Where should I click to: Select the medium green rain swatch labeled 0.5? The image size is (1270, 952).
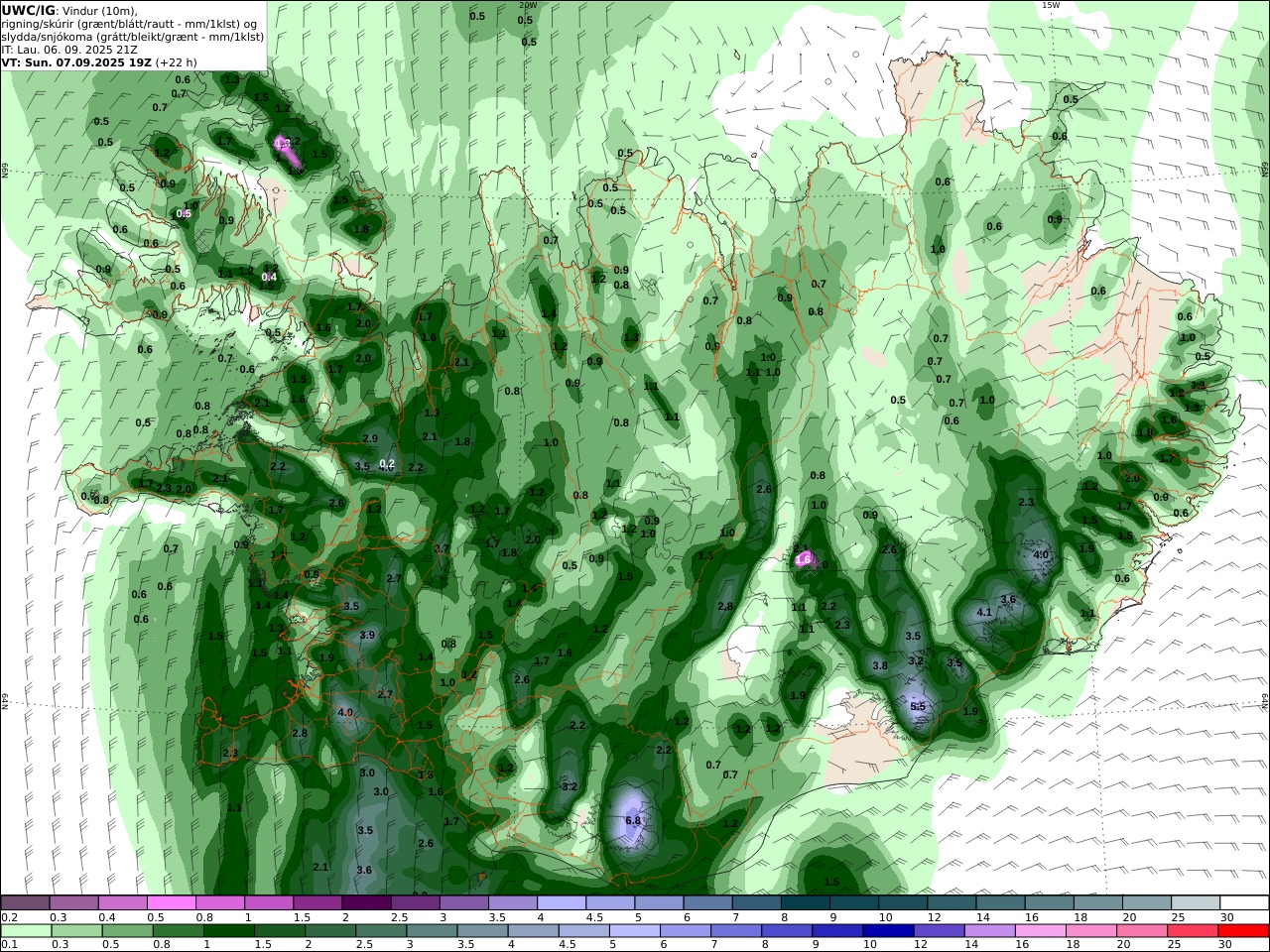pos(127,931)
